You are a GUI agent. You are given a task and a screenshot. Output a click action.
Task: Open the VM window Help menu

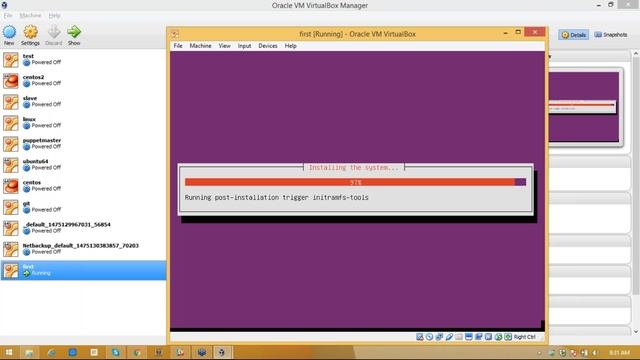point(291,46)
